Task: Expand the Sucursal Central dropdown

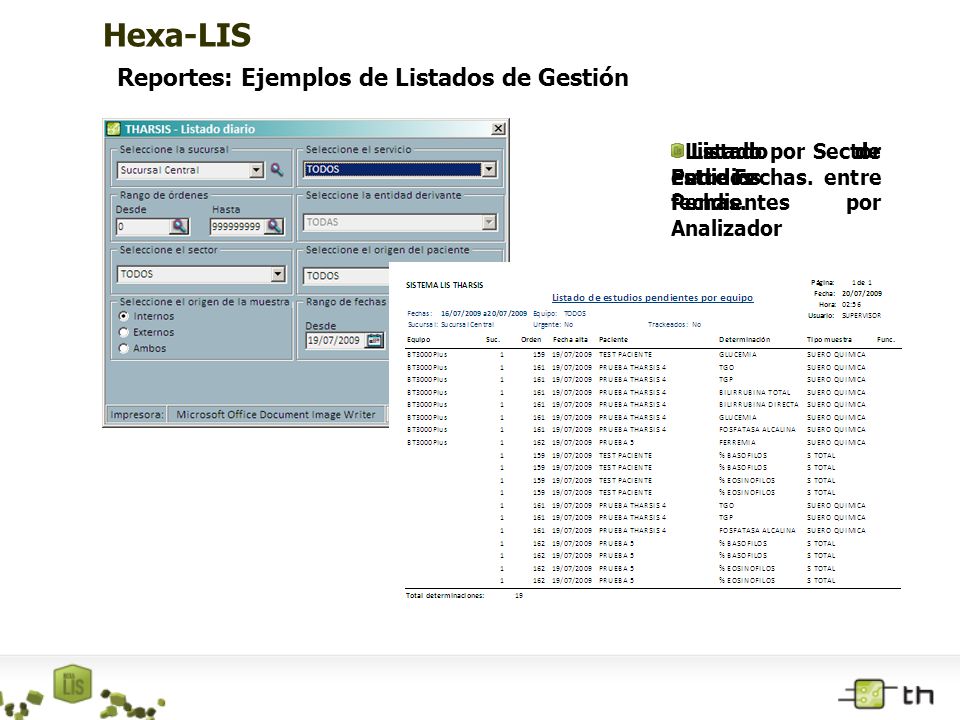Action: (x=257, y=170)
